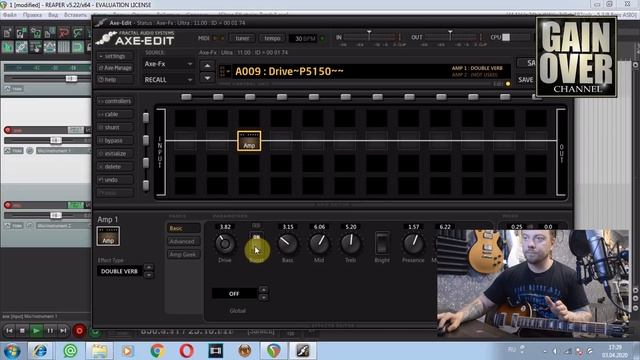This screenshot has height=360, width=640.
Task: Click the initialize button
Action: pos(115,153)
